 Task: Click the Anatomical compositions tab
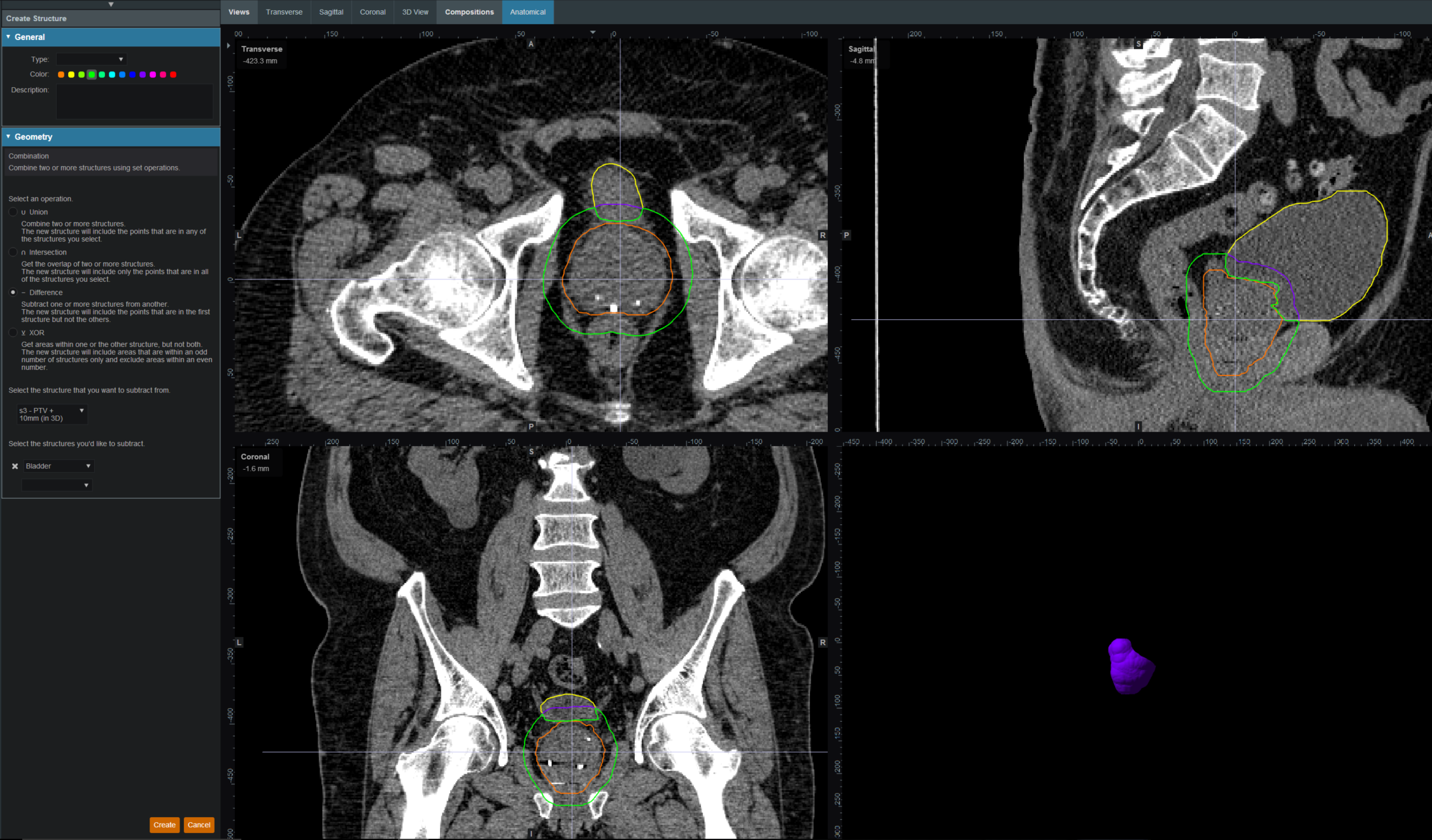pos(527,12)
